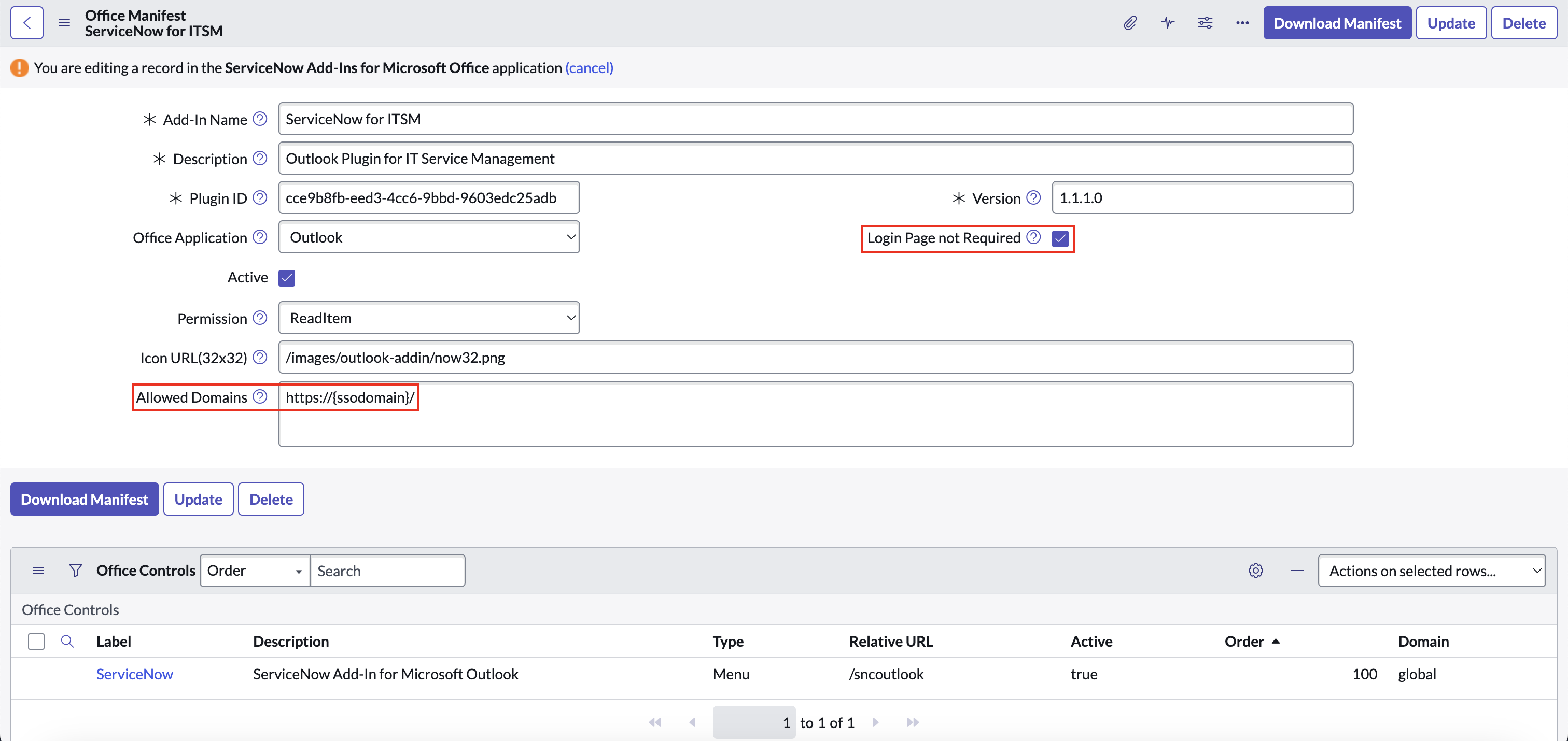Viewport: 1568px width, 741px height.
Task: Click the header Update button
Action: click(1451, 23)
